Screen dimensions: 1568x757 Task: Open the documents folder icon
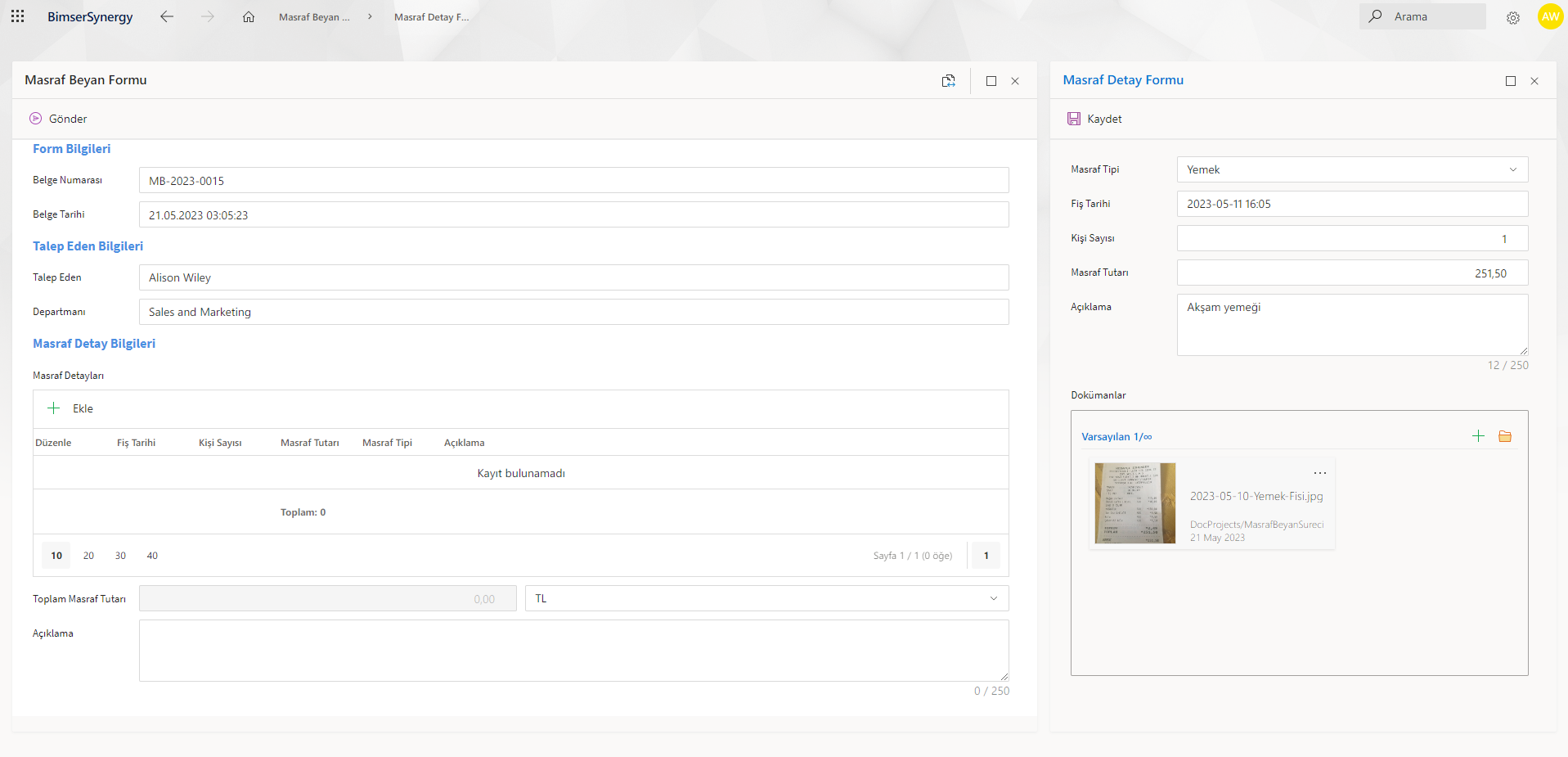coord(1505,436)
